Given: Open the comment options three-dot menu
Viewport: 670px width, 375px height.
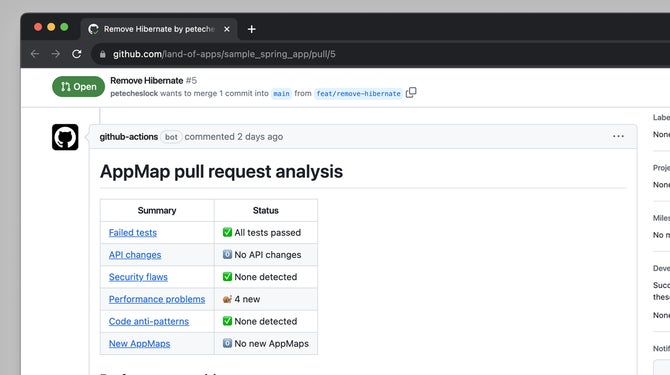Looking at the screenshot, I should point(618,136).
